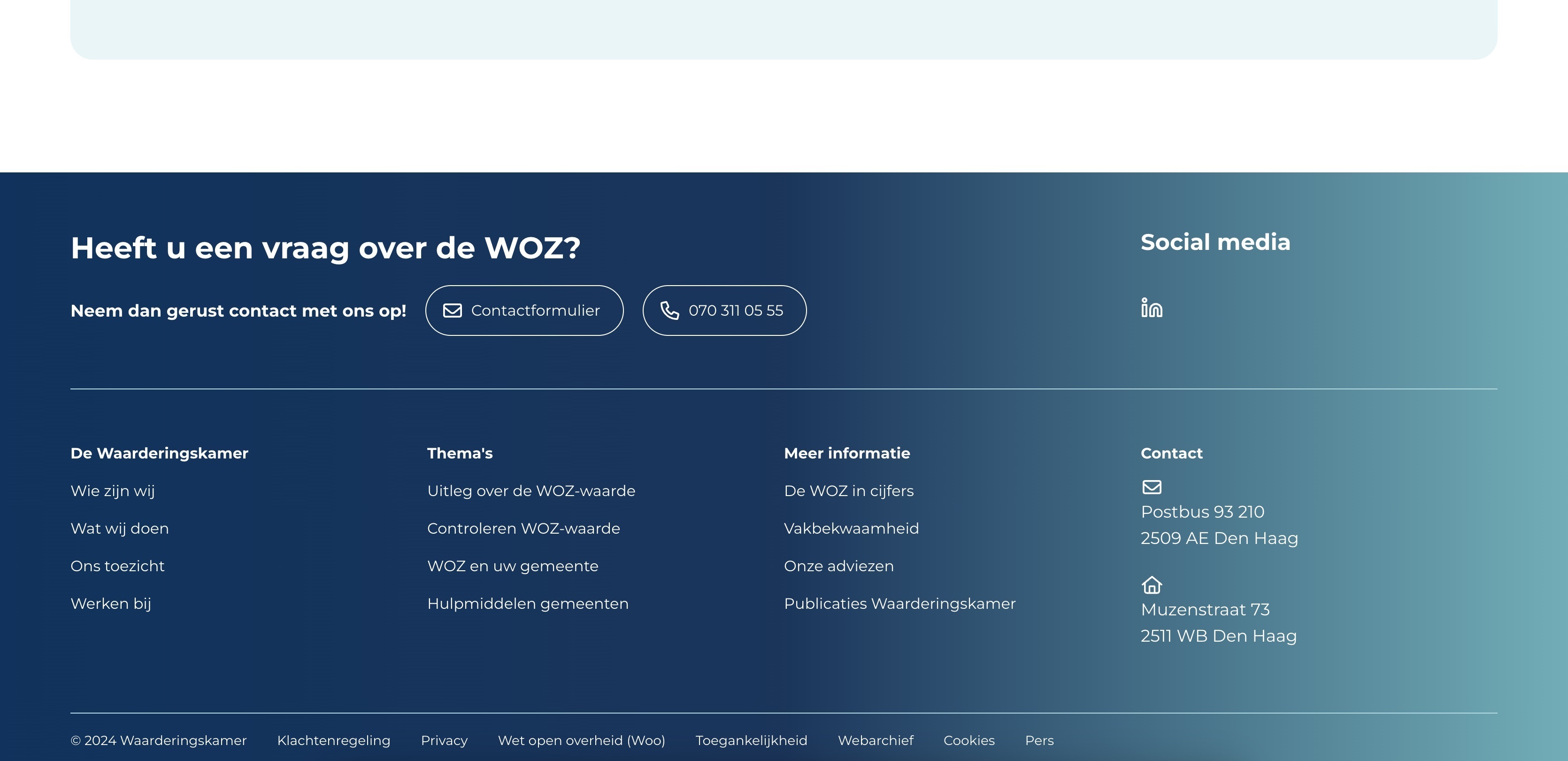This screenshot has width=1568, height=761.
Task: Go to the Toegankelijkheid page
Action: click(751, 740)
